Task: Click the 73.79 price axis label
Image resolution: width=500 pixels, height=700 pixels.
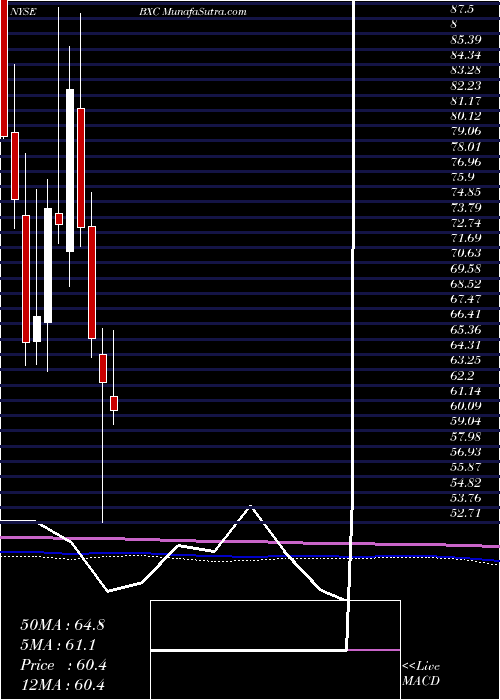Action: (x=466, y=207)
